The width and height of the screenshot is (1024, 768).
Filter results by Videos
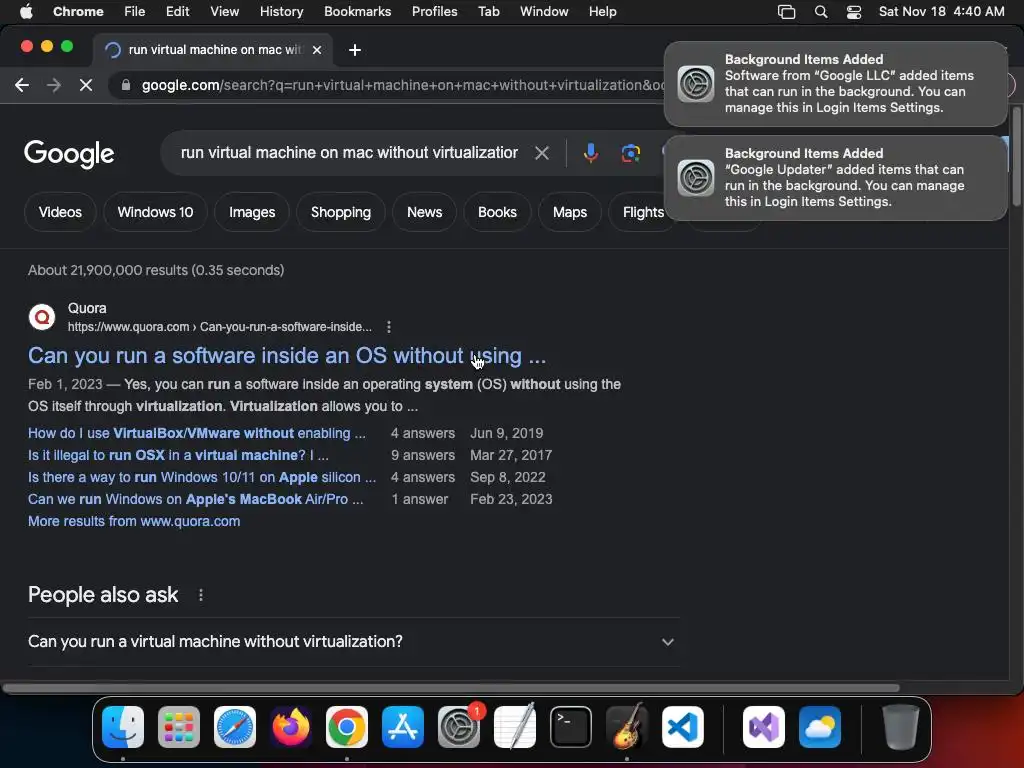(60, 212)
